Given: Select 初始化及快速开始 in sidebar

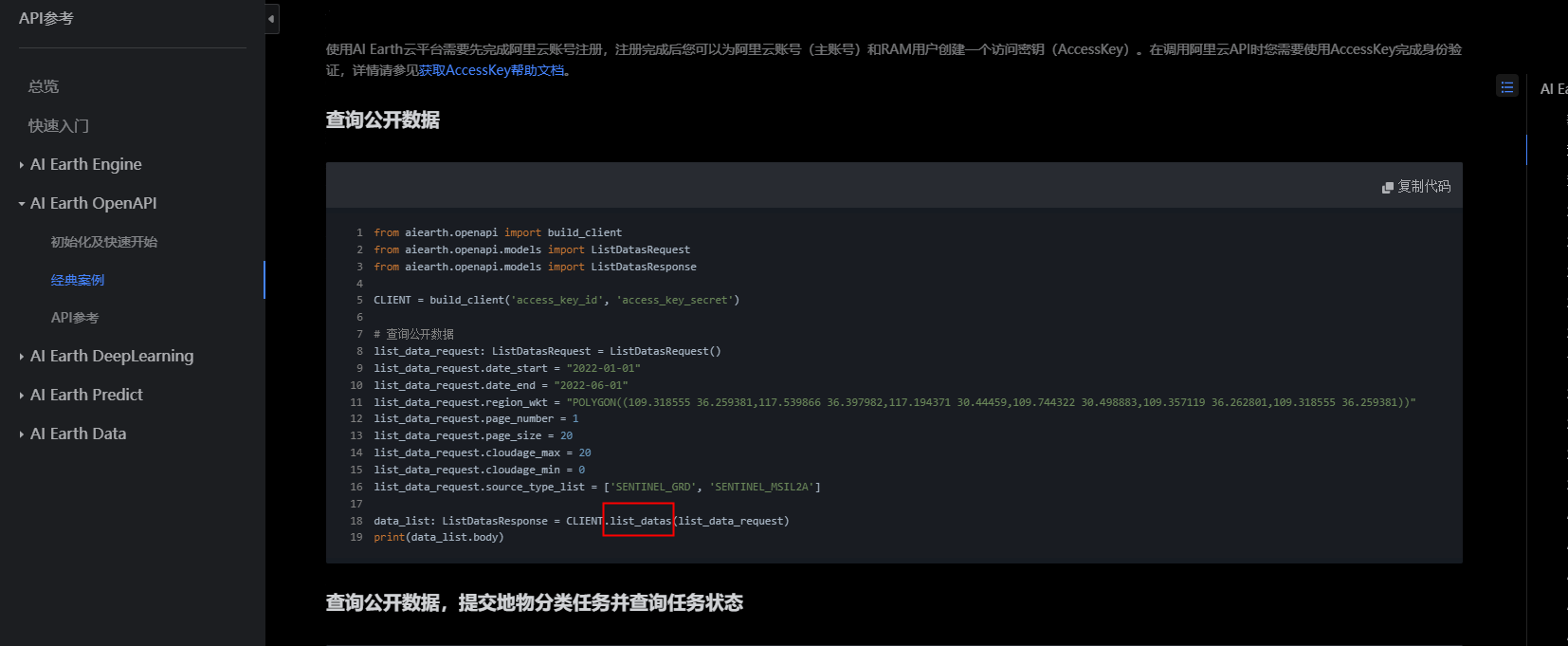Looking at the screenshot, I should pyautogui.click(x=104, y=242).
